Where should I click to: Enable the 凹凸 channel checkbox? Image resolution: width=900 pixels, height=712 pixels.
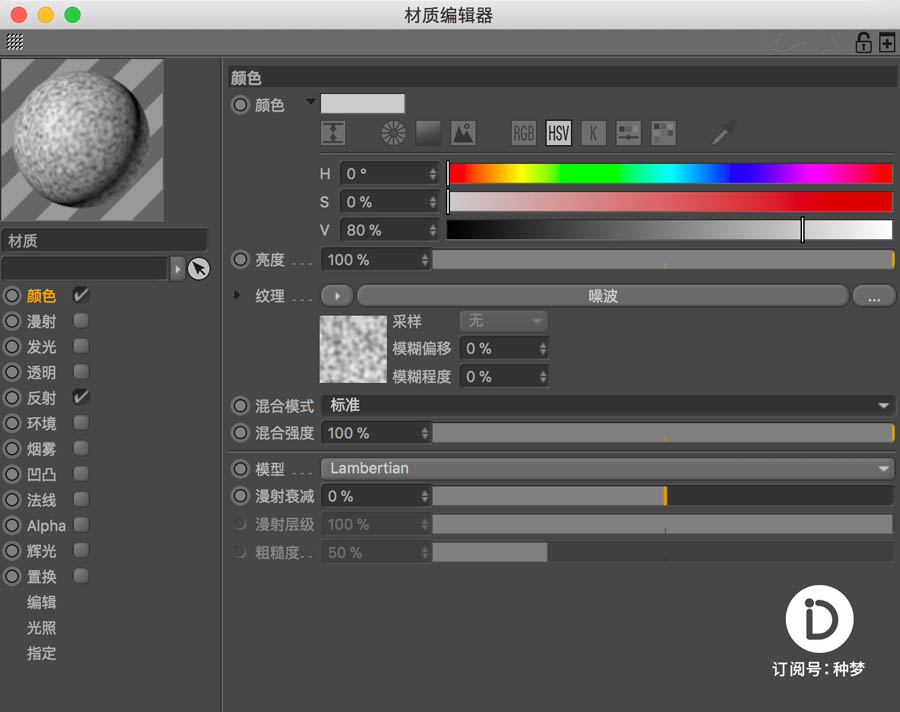81,474
